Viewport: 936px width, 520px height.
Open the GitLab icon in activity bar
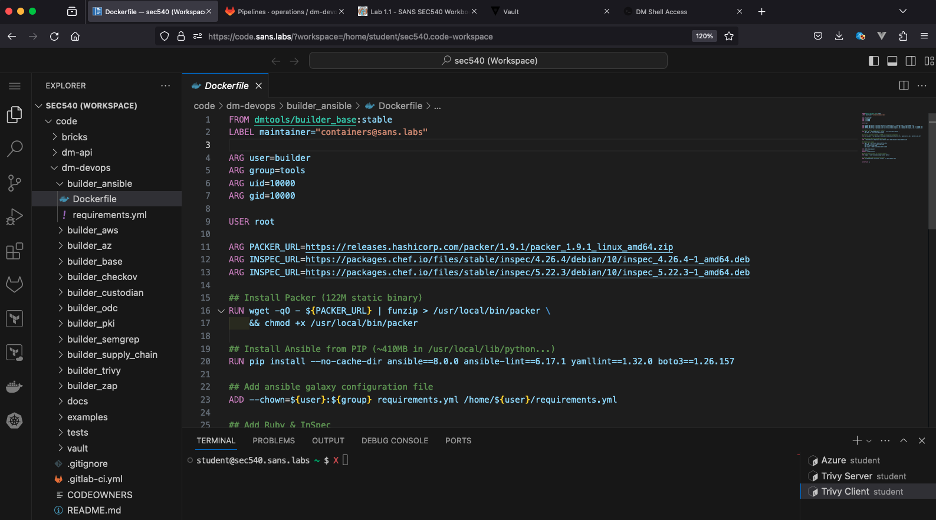click(15, 285)
